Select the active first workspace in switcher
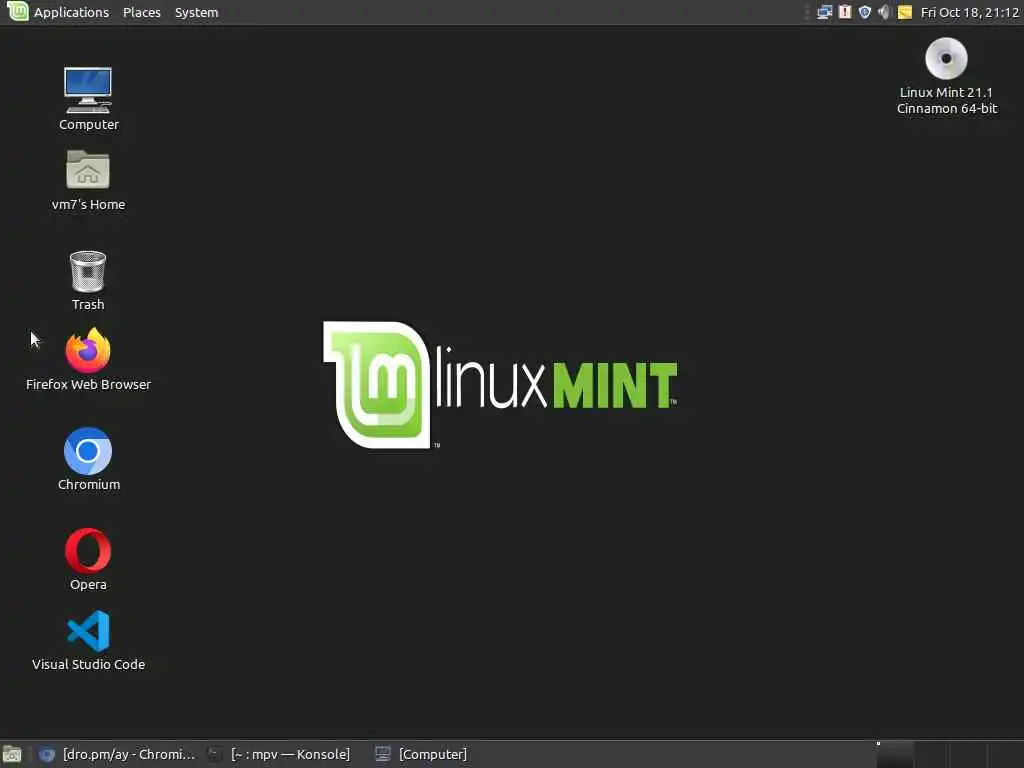The image size is (1024, 768). tap(894, 754)
